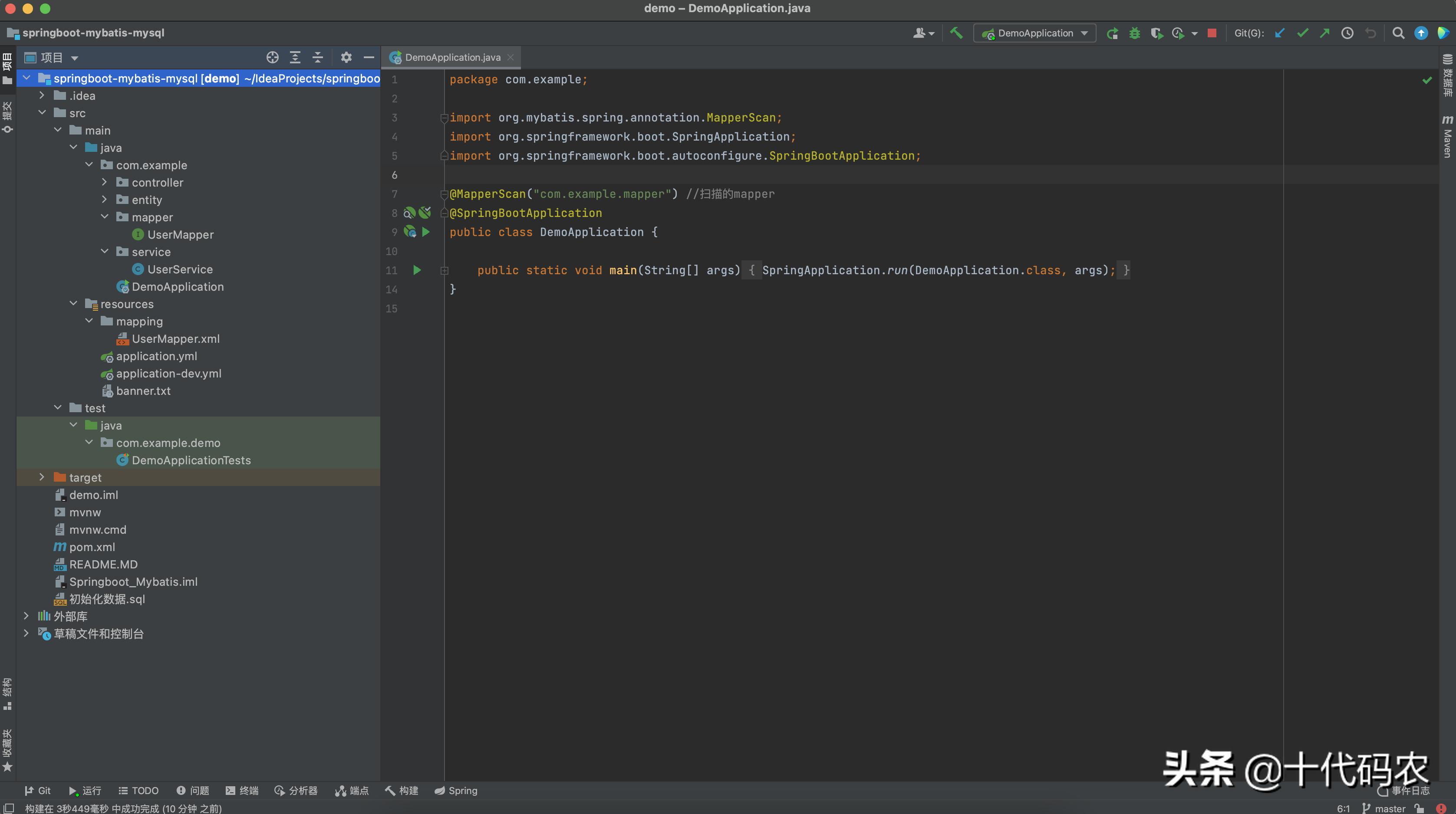This screenshot has height=814, width=1456.
Task: Select application-dev.yml file
Action: pos(168,374)
